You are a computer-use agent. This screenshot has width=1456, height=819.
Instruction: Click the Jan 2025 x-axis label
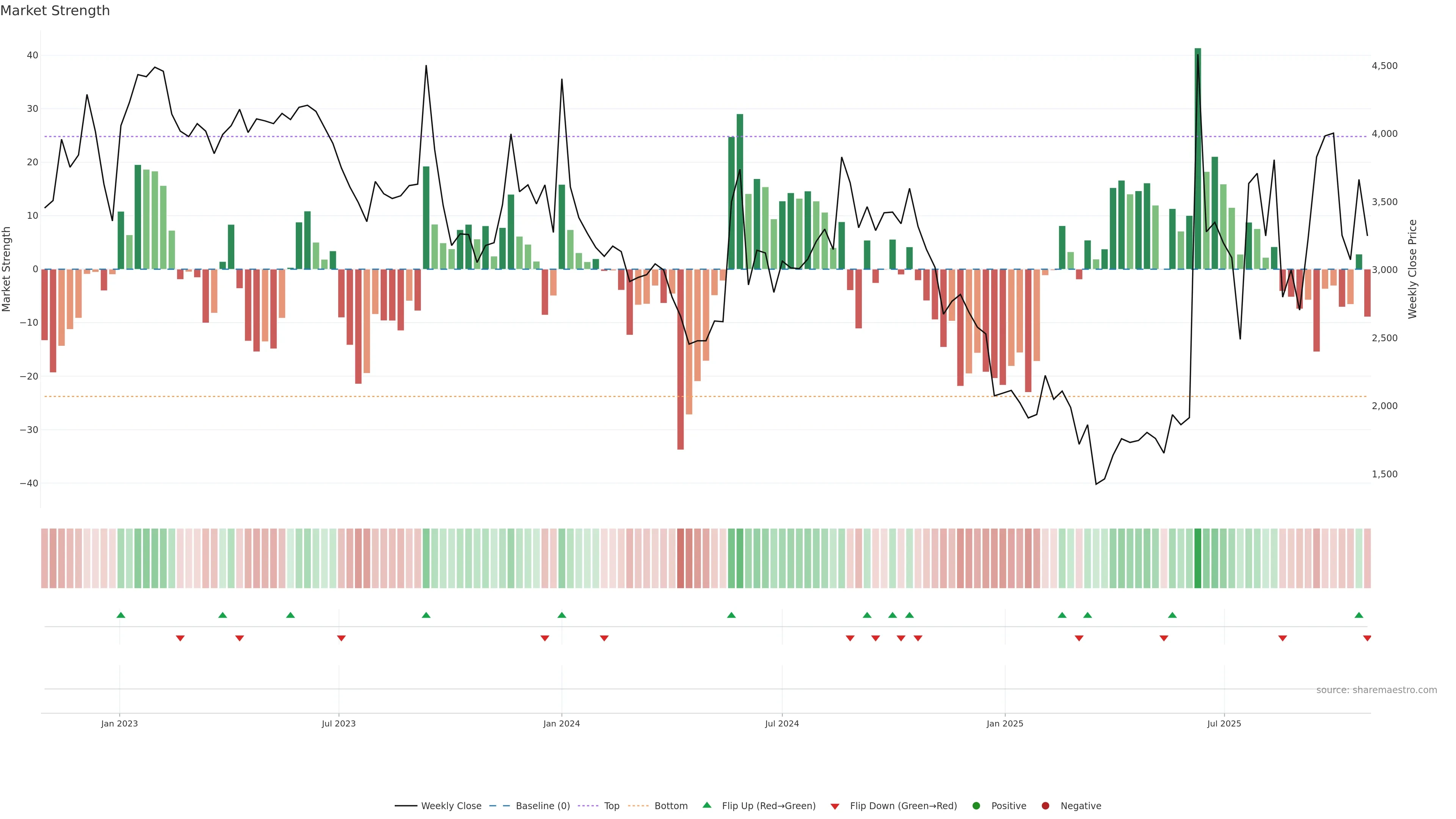tap(1005, 723)
